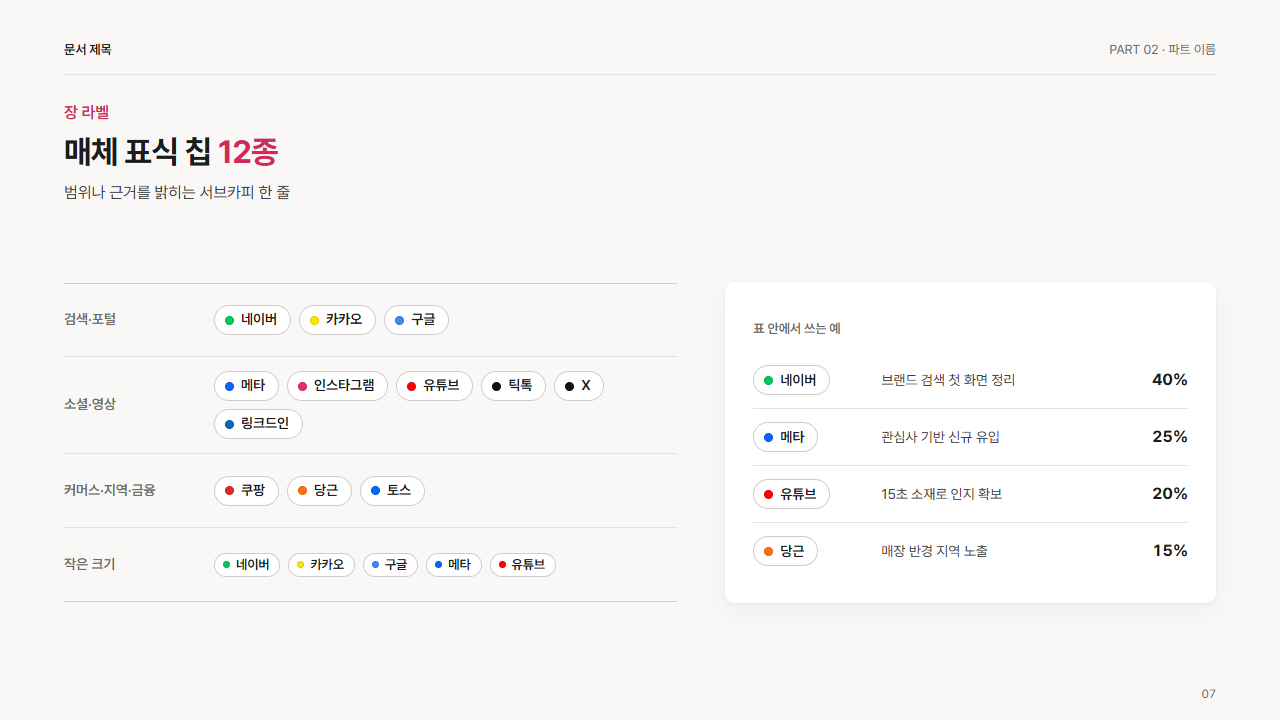Select the 검색·포털 row label
The height and width of the screenshot is (720, 1280).
90,319
